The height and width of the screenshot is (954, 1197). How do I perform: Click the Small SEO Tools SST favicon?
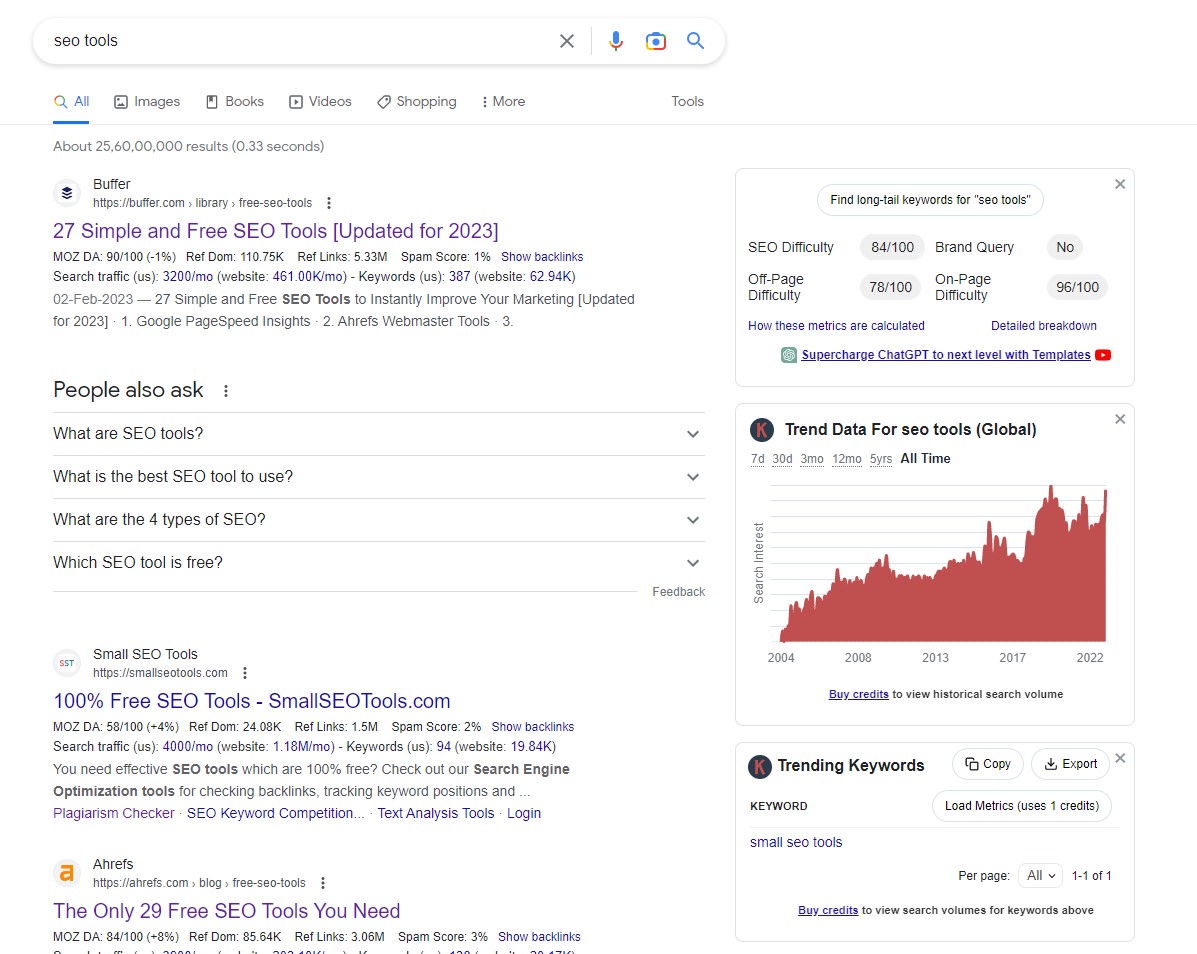click(x=67, y=663)
